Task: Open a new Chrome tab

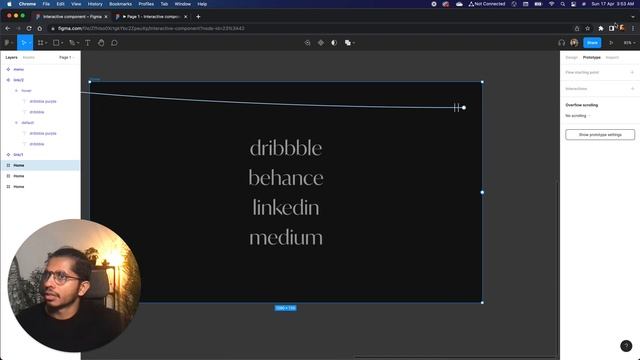Action: coord(198,17)
